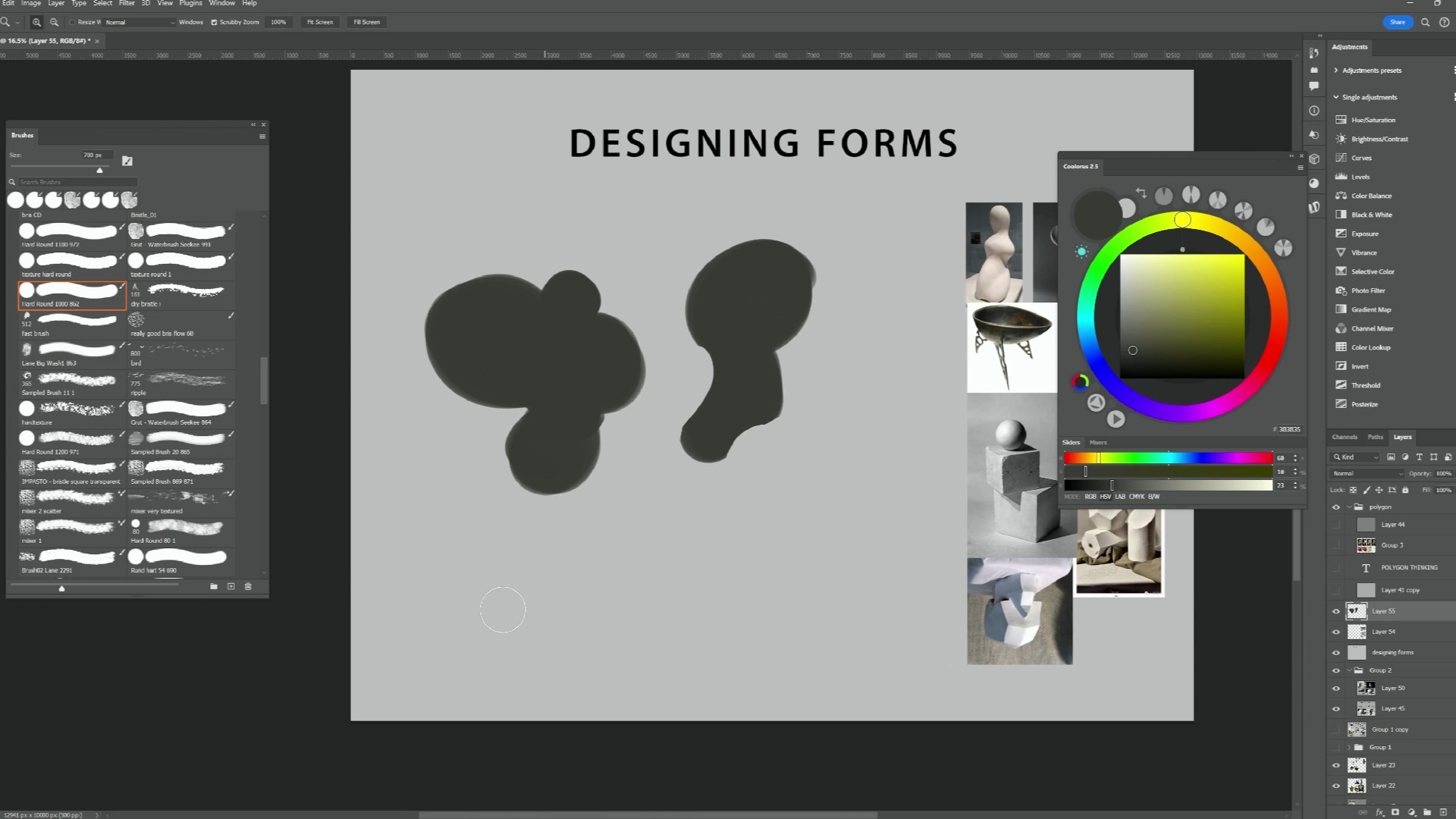This screenshot has height=819, width=1456.
Task: Collapse the Single adjustments section
Action: pos(1336,97)
